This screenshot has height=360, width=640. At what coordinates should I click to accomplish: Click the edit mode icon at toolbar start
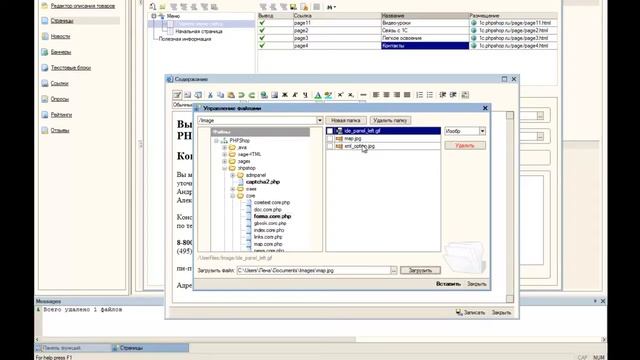click(177, 95)
